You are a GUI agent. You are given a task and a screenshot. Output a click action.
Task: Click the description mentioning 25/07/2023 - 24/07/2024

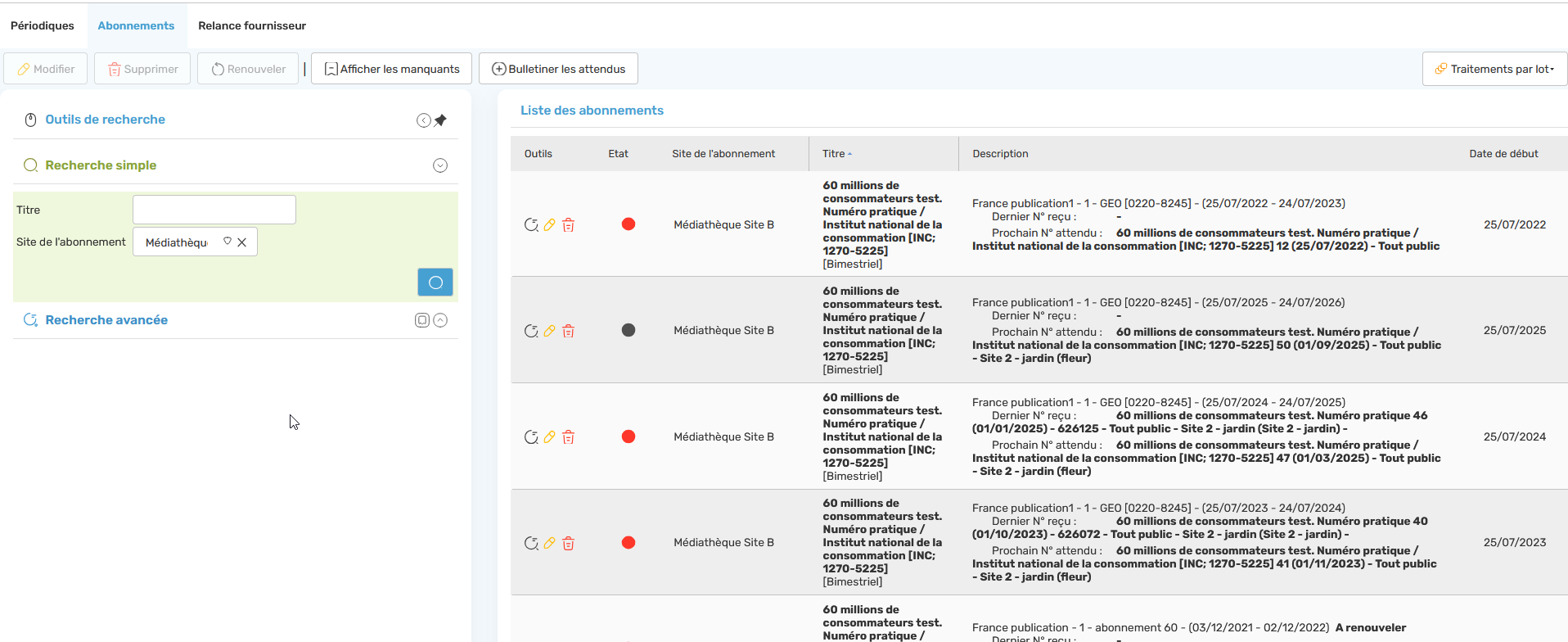pos(1204,542)
